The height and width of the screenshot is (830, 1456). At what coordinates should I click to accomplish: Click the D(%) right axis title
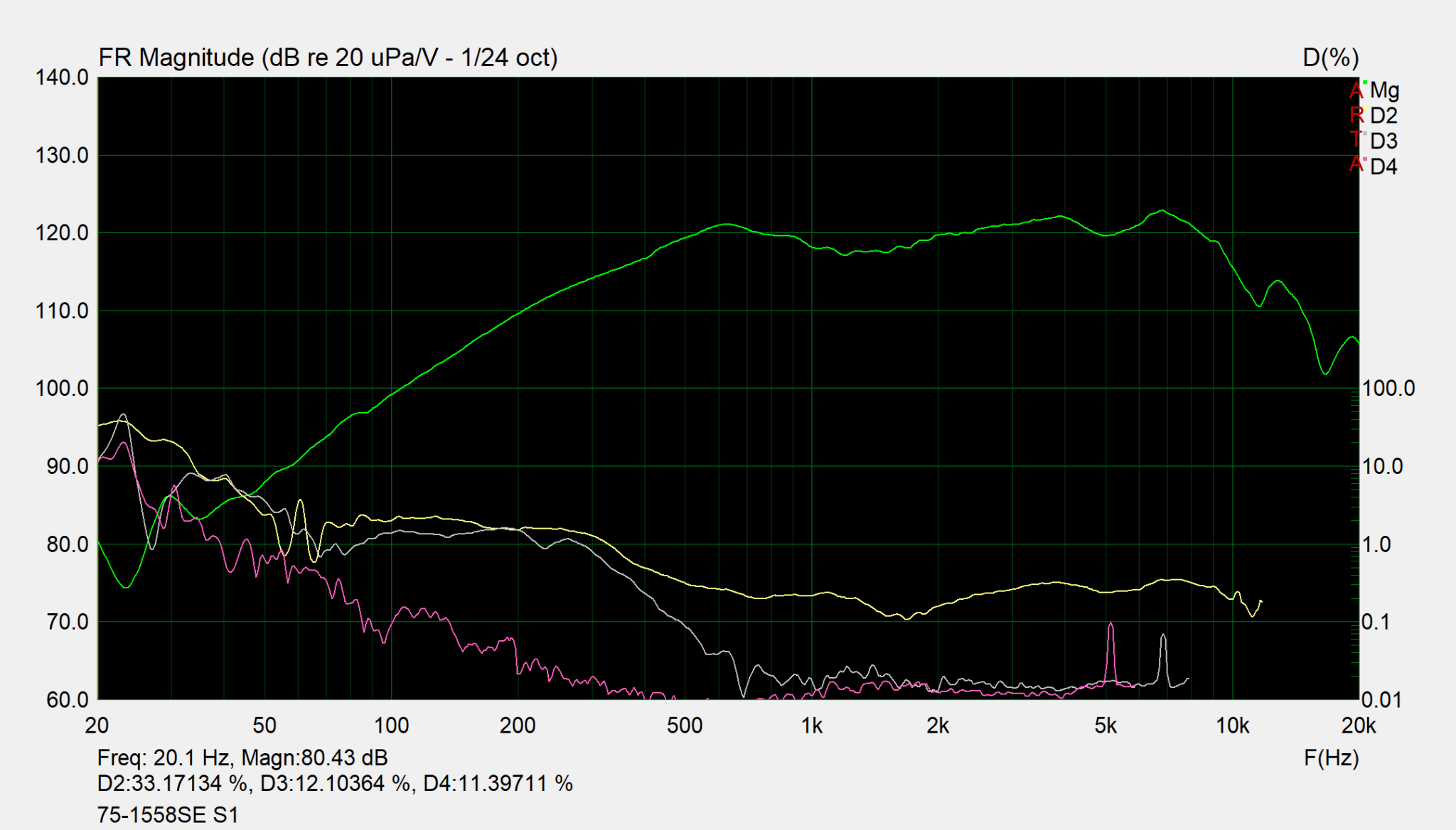(1330, 57)
